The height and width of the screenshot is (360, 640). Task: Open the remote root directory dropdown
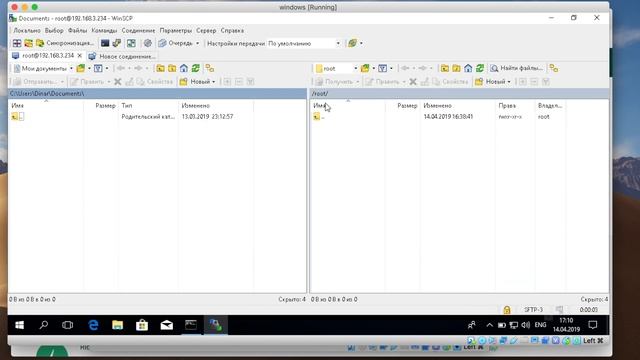[x=336, y=68]
